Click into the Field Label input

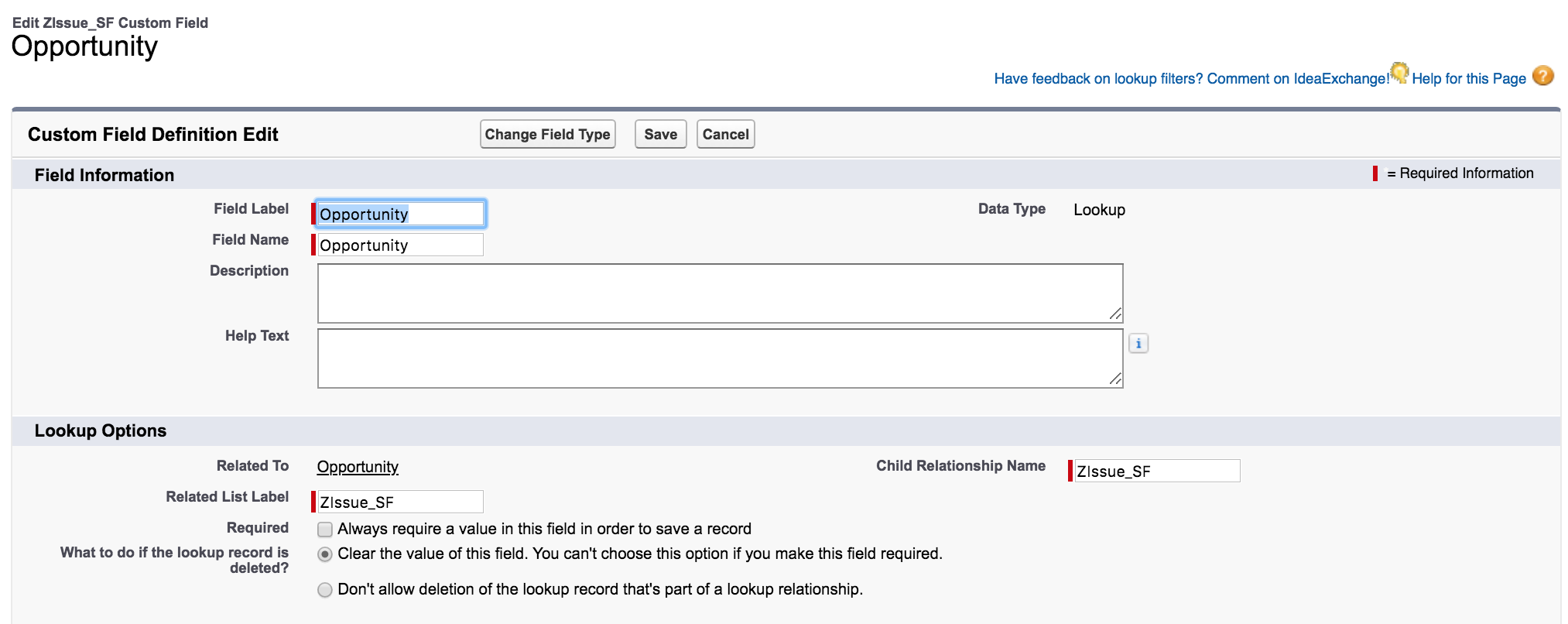tap(401, 214)
